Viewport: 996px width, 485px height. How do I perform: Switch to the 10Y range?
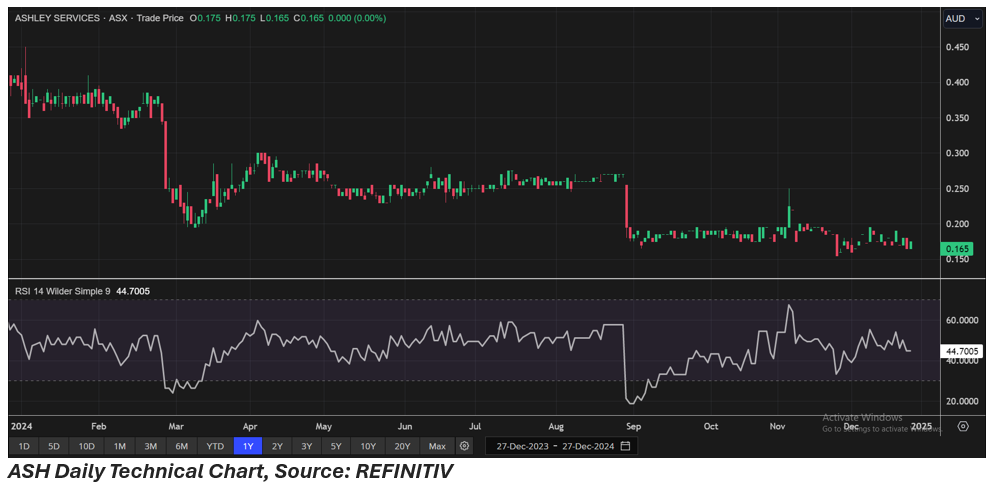[368, 446]
